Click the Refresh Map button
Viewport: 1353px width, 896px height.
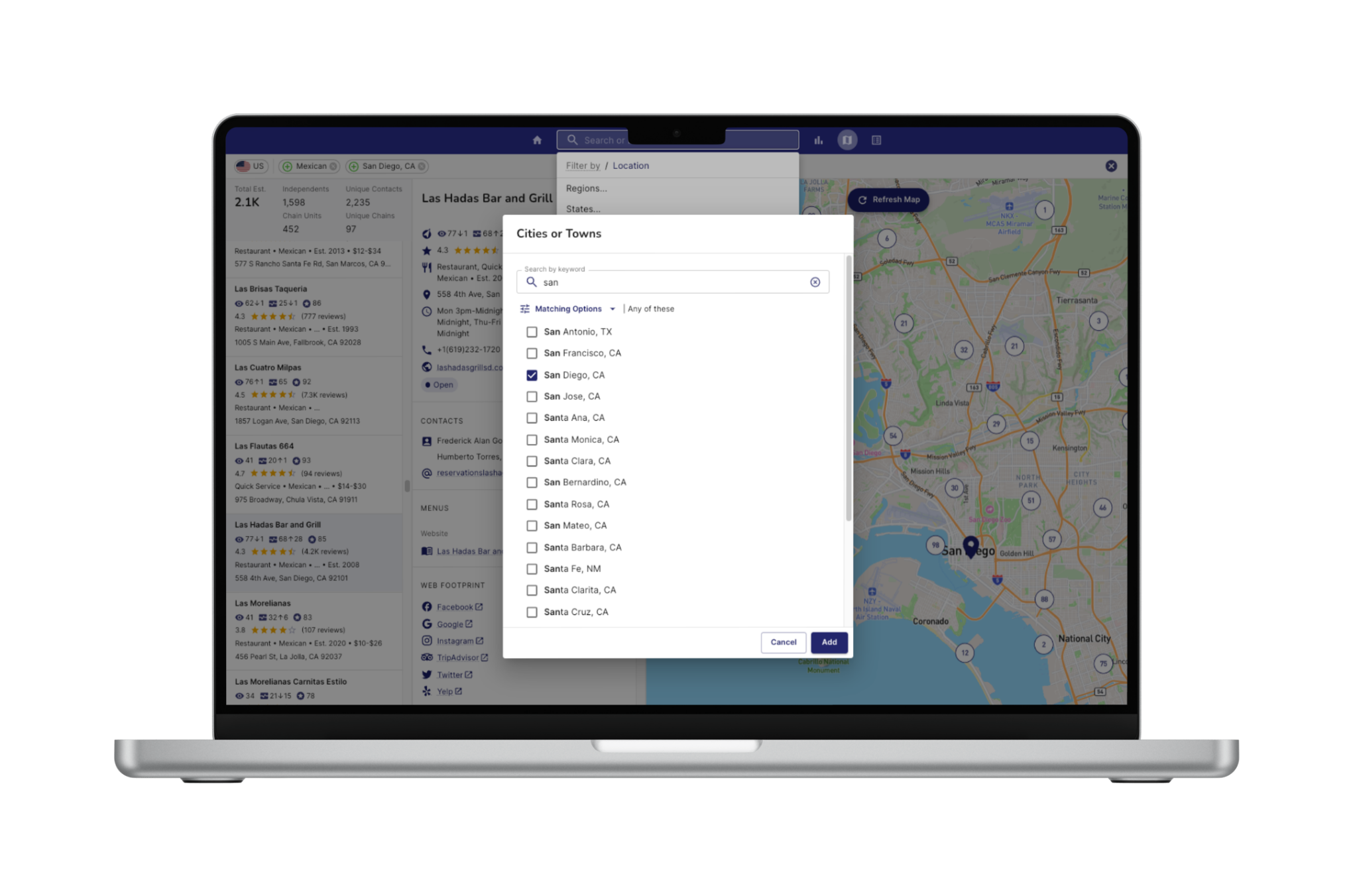pyautogui.click(x=888, y=199)
